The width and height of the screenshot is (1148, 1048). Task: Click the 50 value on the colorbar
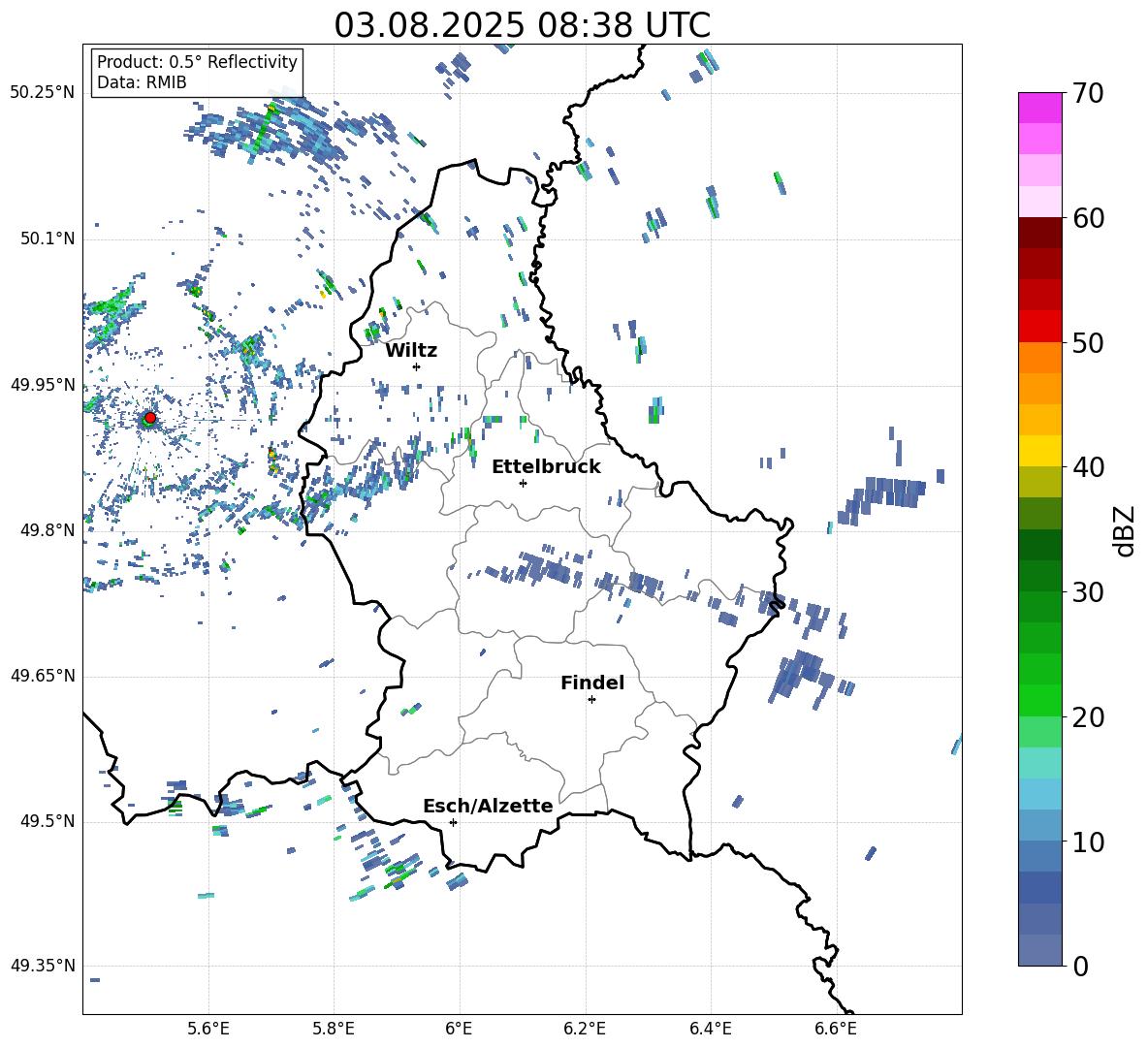(1088, 343)
